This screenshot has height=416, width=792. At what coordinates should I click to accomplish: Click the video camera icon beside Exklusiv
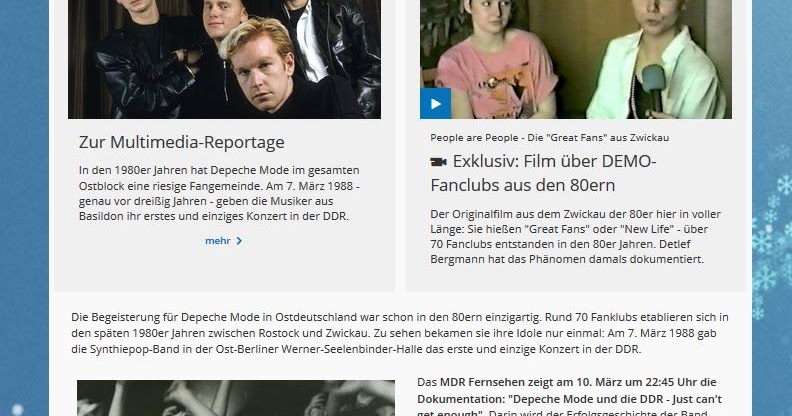coord(438,162)
